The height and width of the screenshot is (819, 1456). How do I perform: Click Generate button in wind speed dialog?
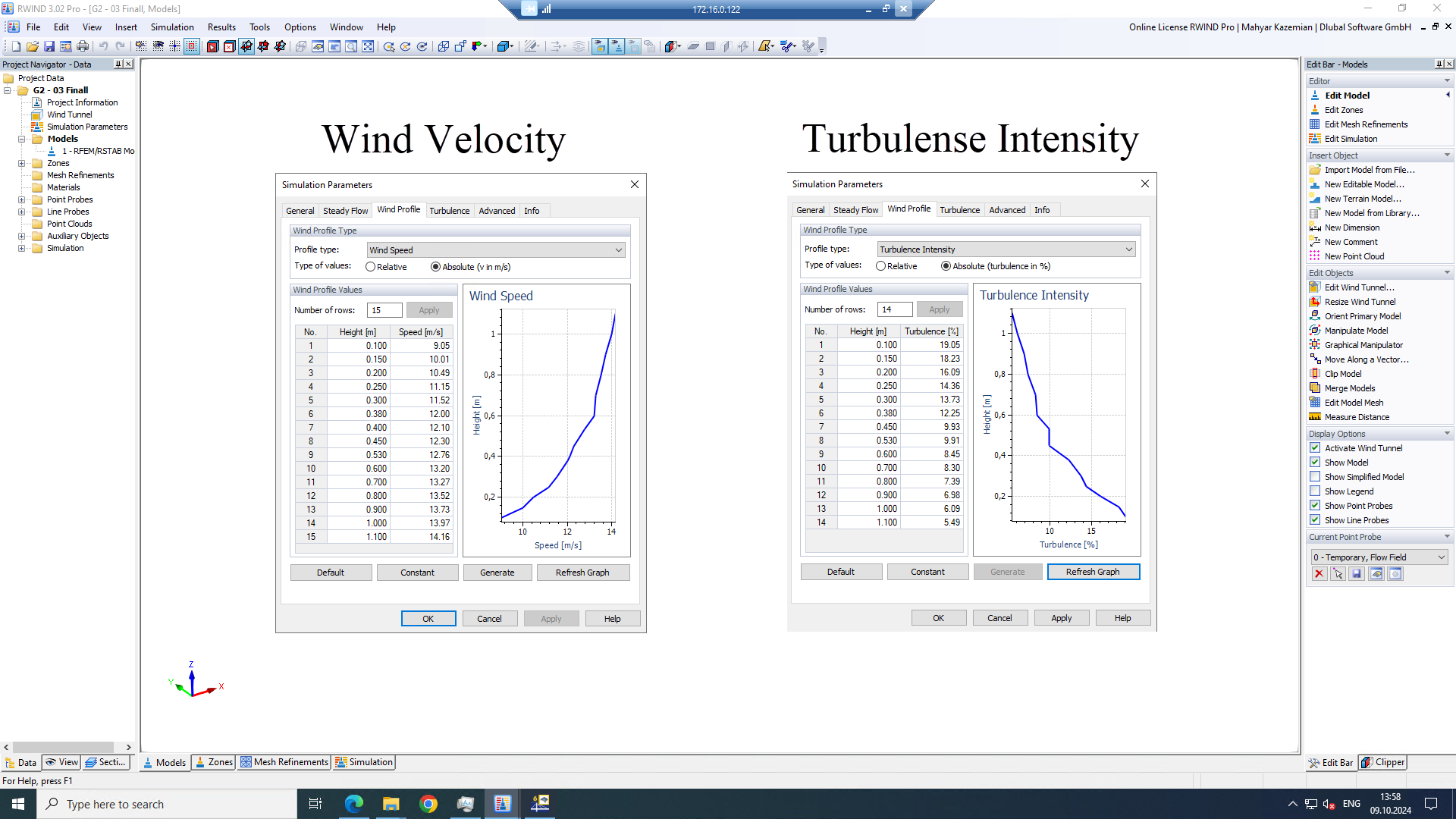tap(497, 572)
